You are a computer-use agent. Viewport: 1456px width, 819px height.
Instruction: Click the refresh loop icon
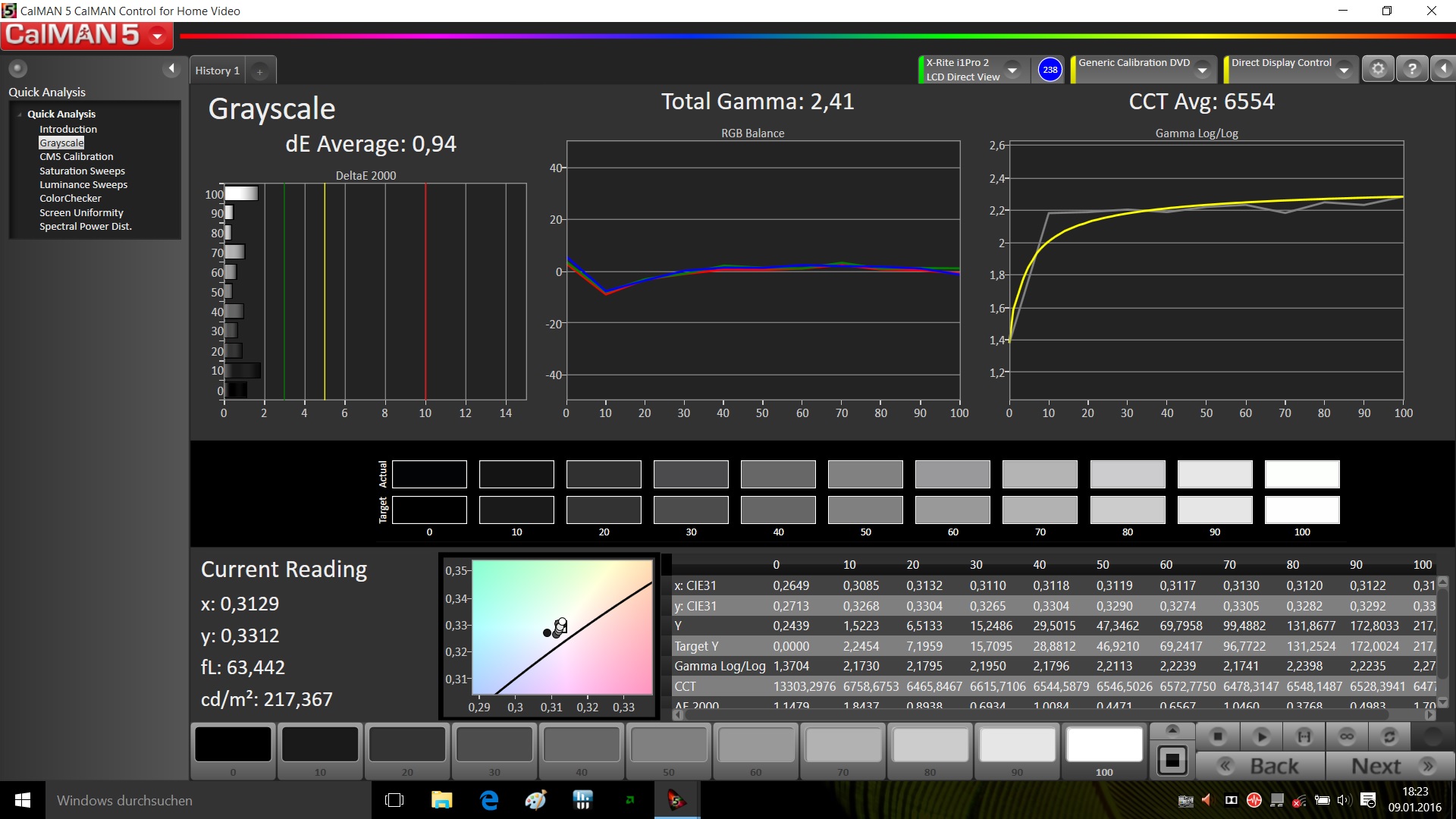(1389, 736)
